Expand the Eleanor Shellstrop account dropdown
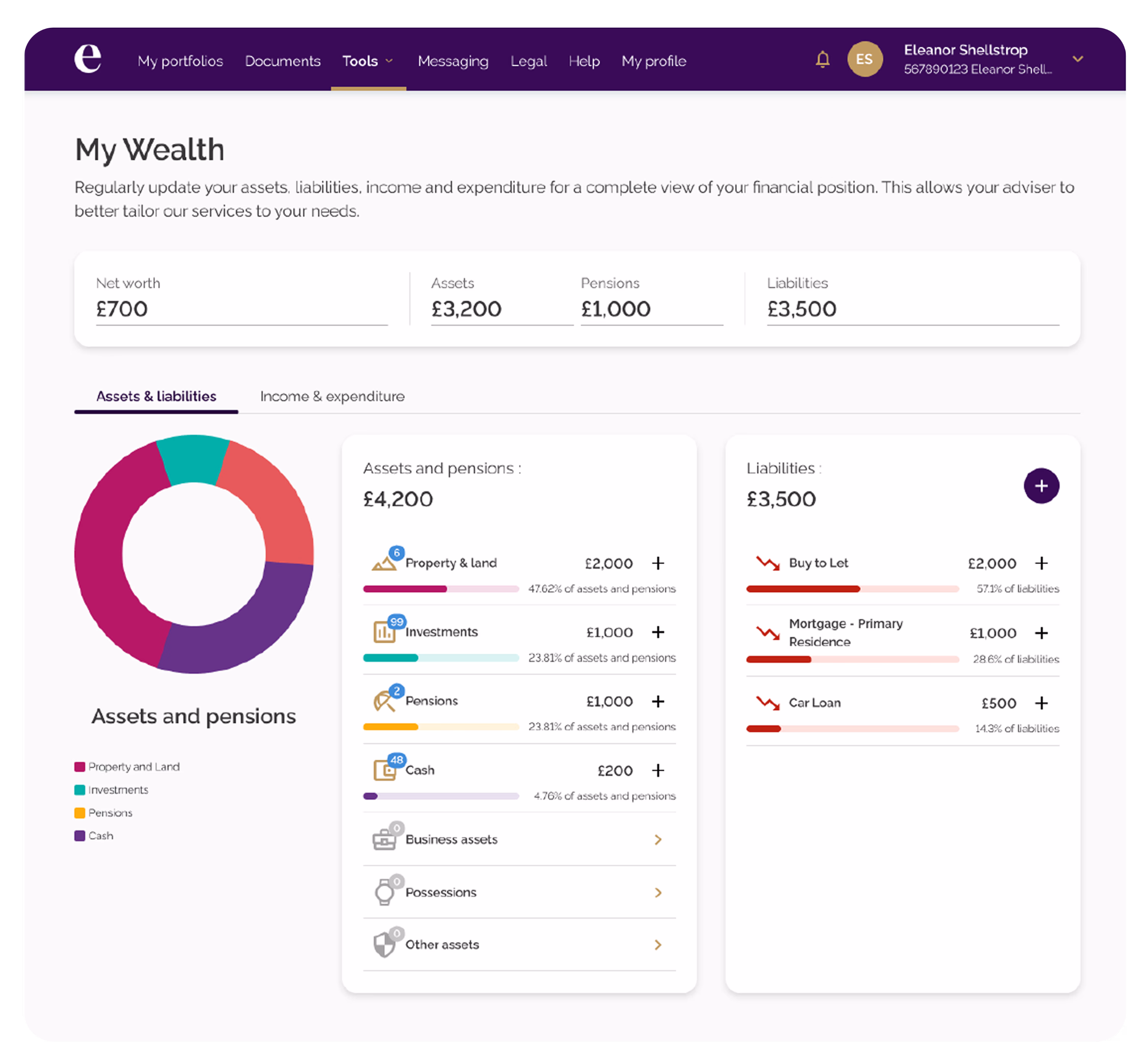Image resolution: width=1148 pixels, height=1042 pixels. 1077,59
